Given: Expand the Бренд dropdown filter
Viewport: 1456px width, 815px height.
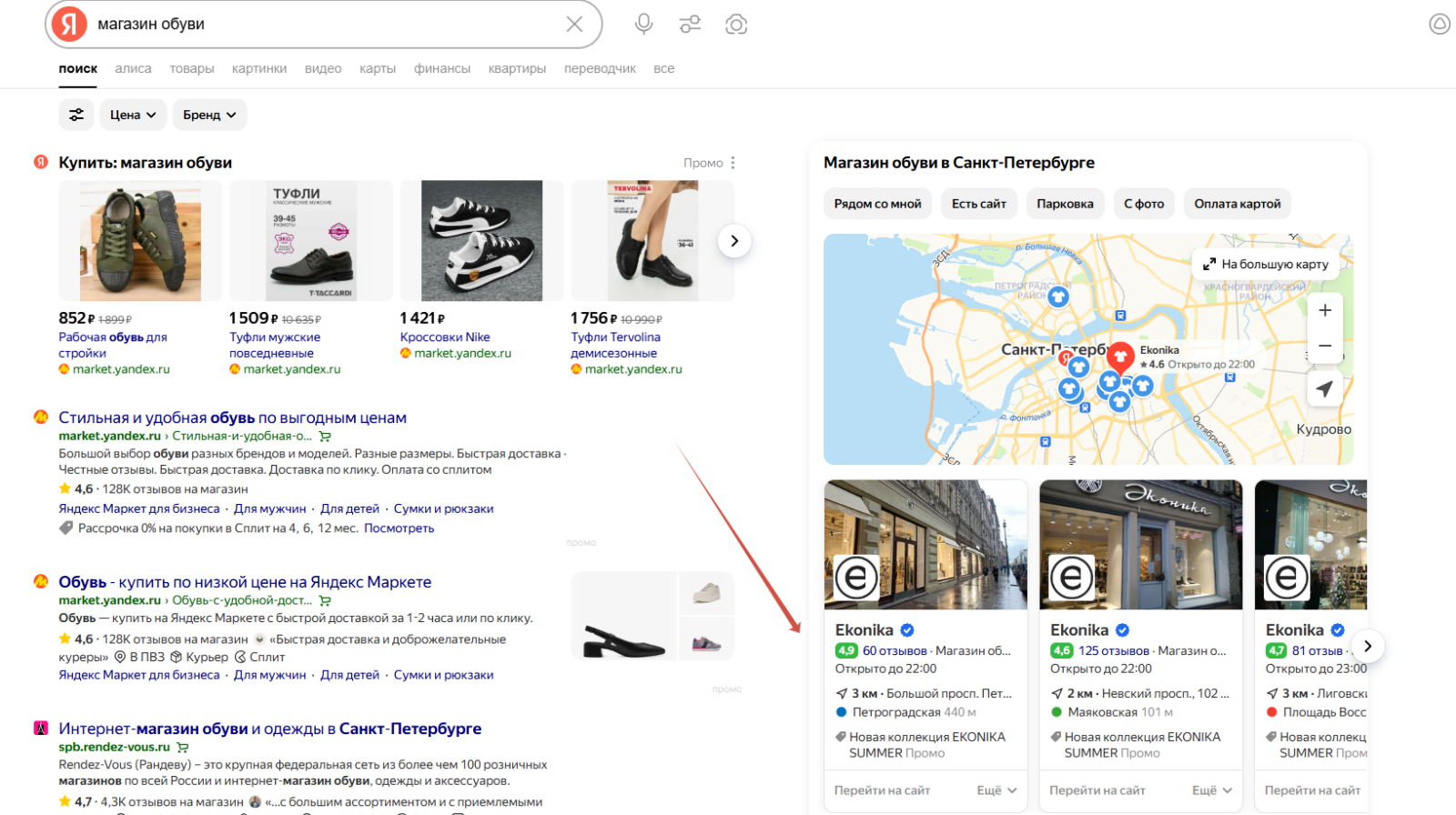Looking at the screenshot, I should click(x=209, y=115).
